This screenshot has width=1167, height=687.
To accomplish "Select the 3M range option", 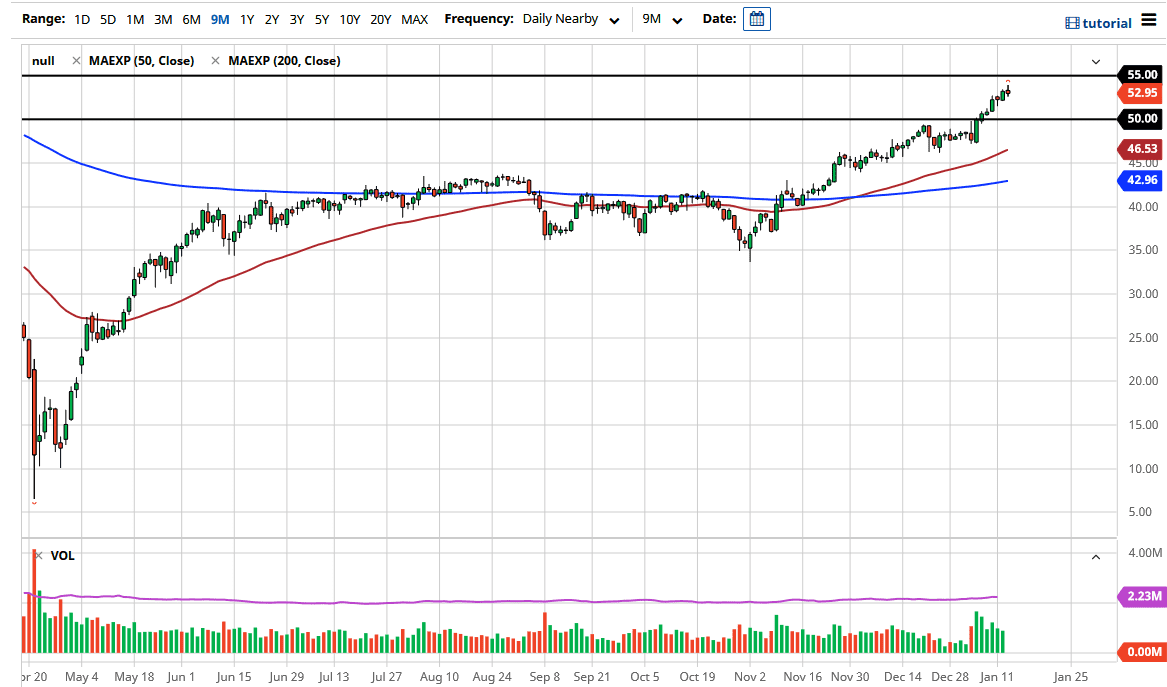I will point(163,18).
